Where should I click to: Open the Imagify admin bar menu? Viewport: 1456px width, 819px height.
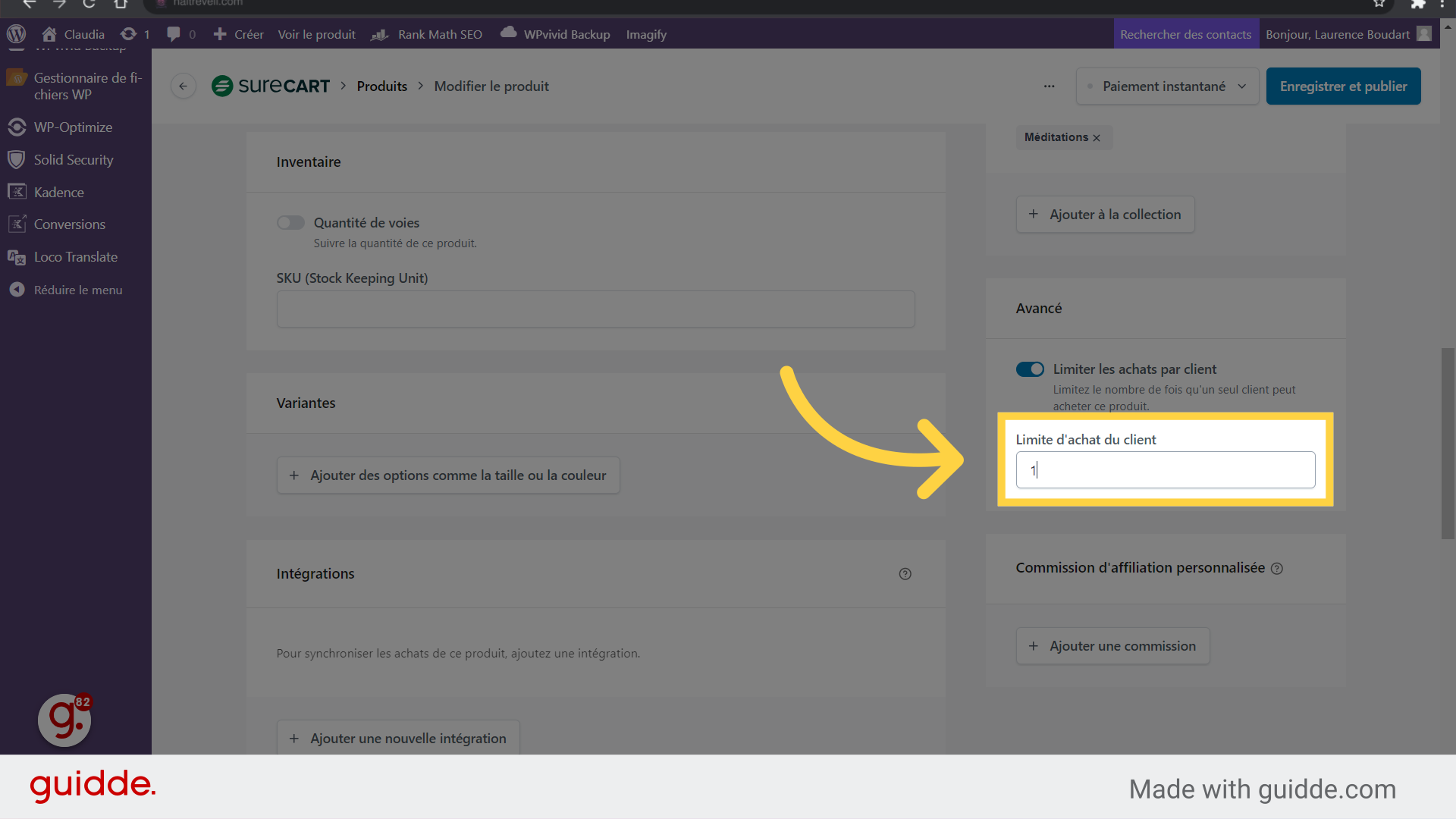[x=646, y=34]
